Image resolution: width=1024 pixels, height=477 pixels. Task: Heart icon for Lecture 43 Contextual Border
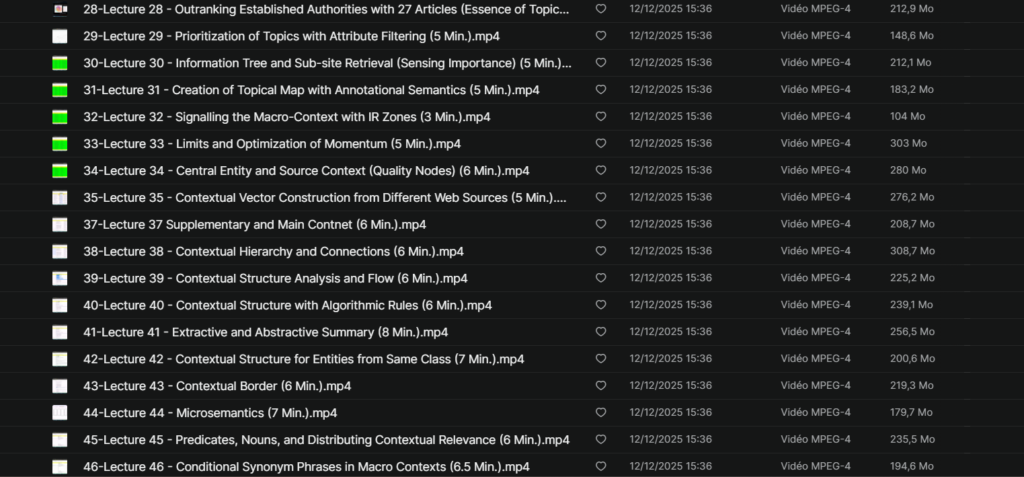(x=601, y=386)
